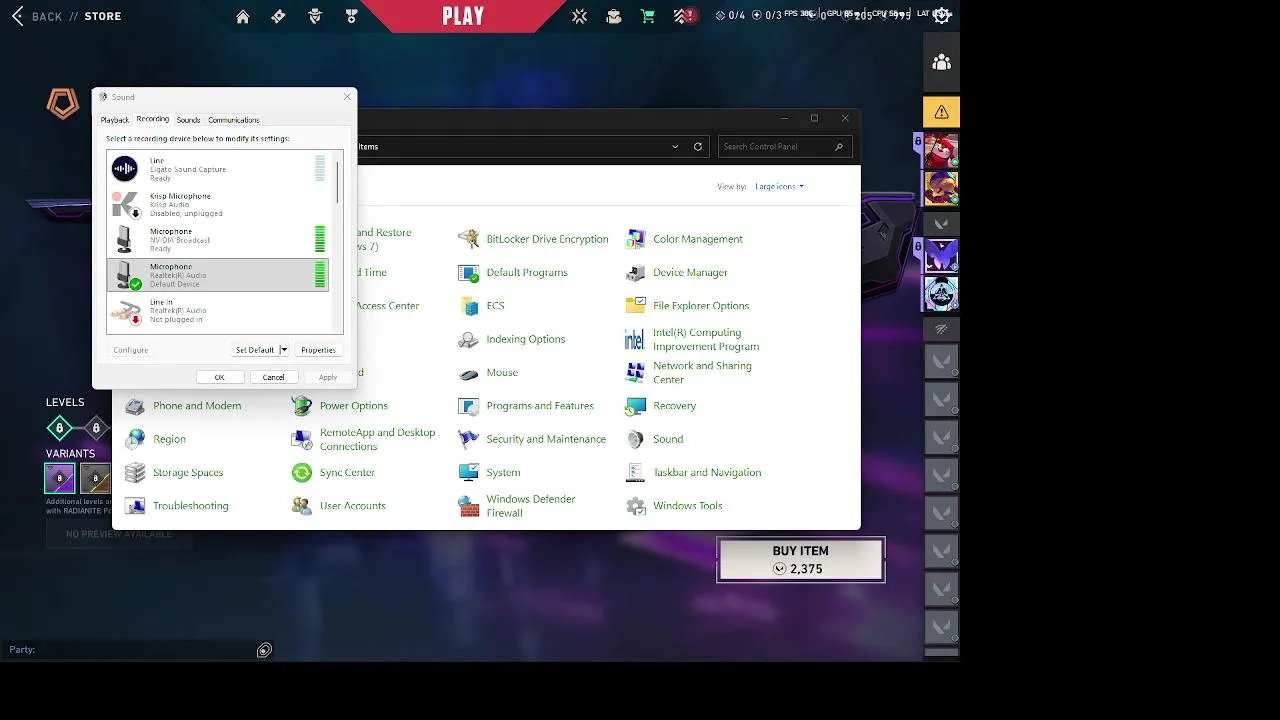Open the Windows Tools gear icon
The width and height of the screenshot is (1280, 720).
coord(636,506)
